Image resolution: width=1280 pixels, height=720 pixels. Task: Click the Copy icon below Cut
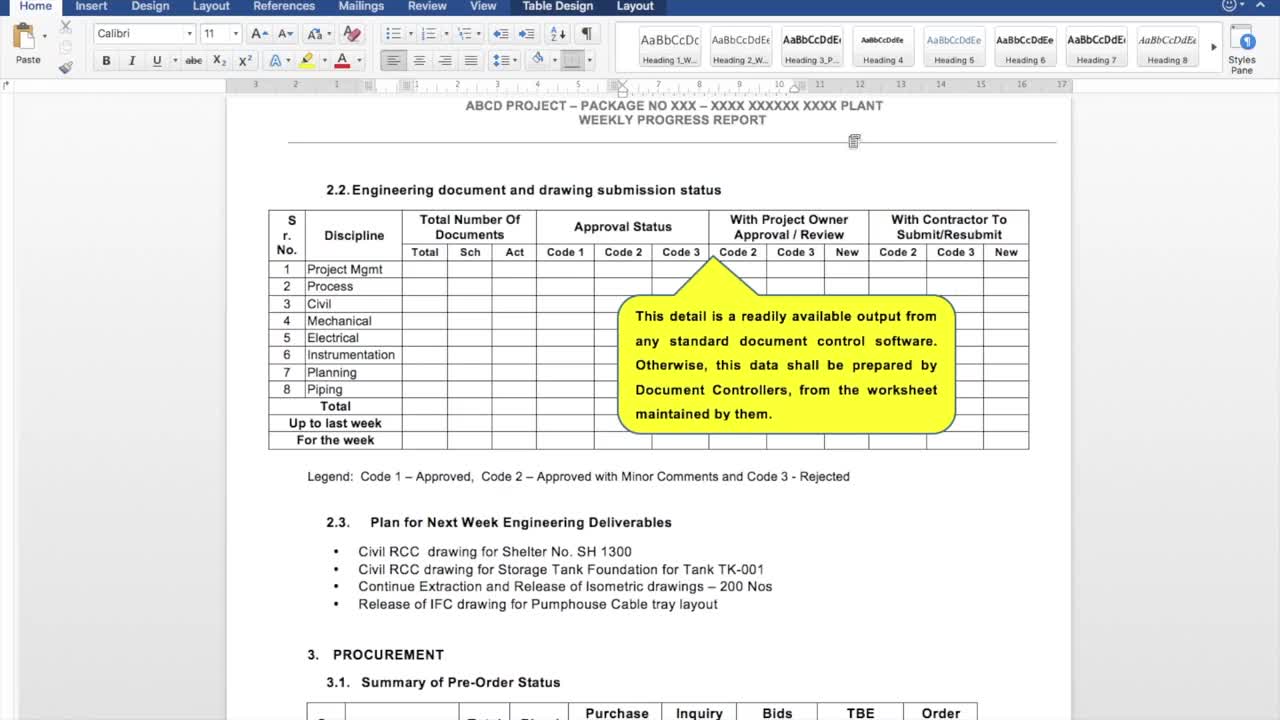click(66, 47)
